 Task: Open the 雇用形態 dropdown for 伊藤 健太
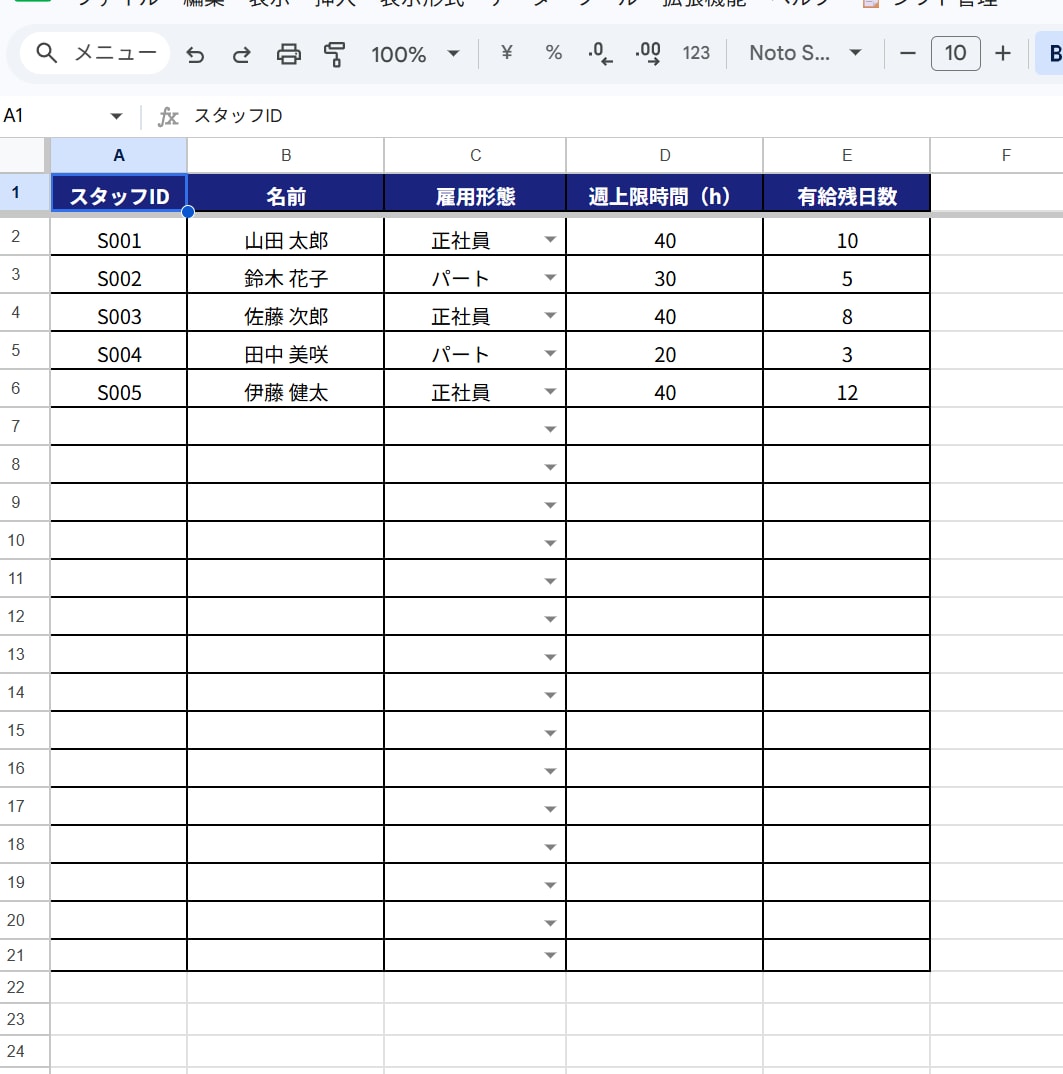click(x=549, y=392)
